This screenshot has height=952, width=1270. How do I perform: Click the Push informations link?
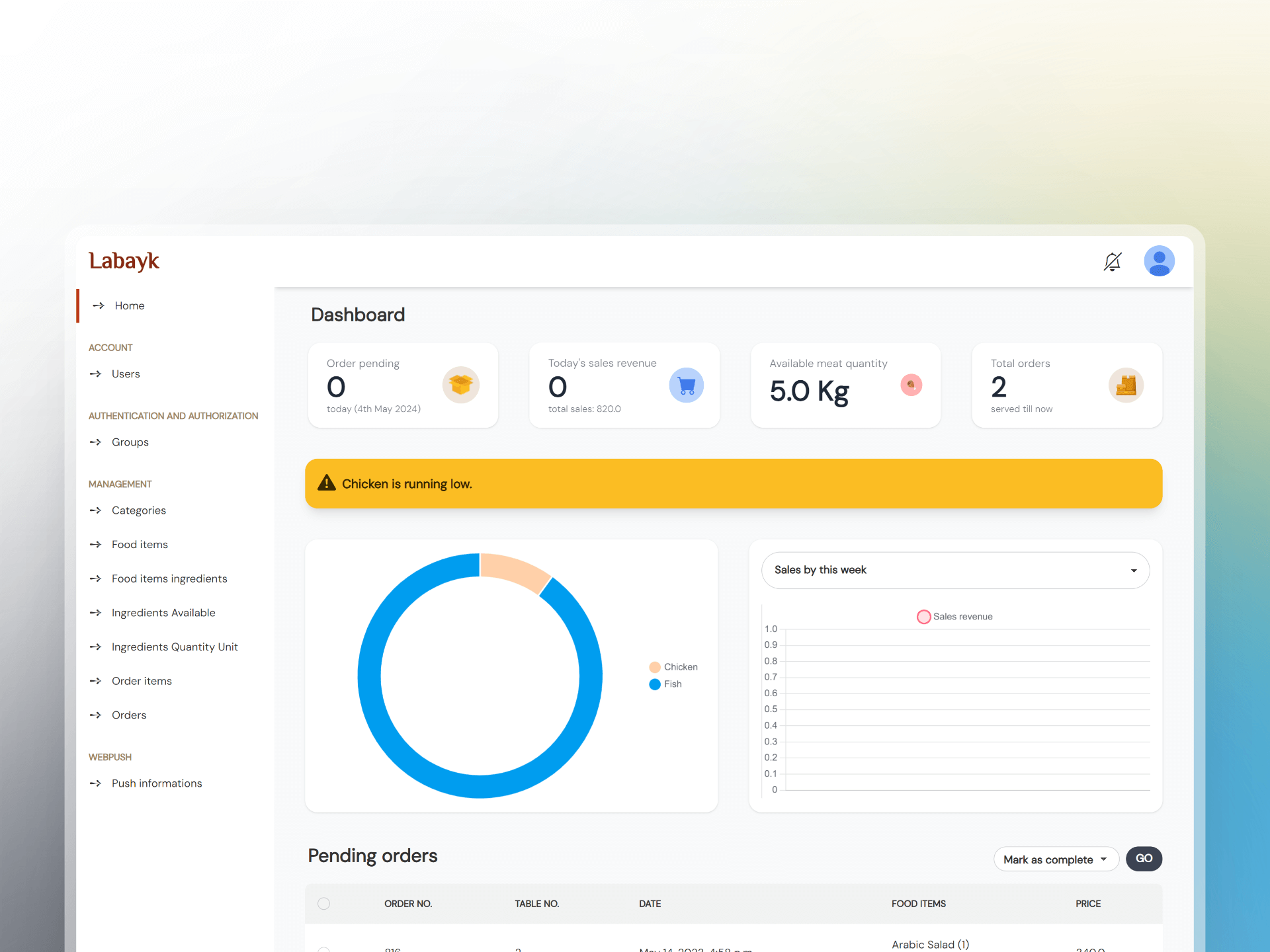(157, 783)
